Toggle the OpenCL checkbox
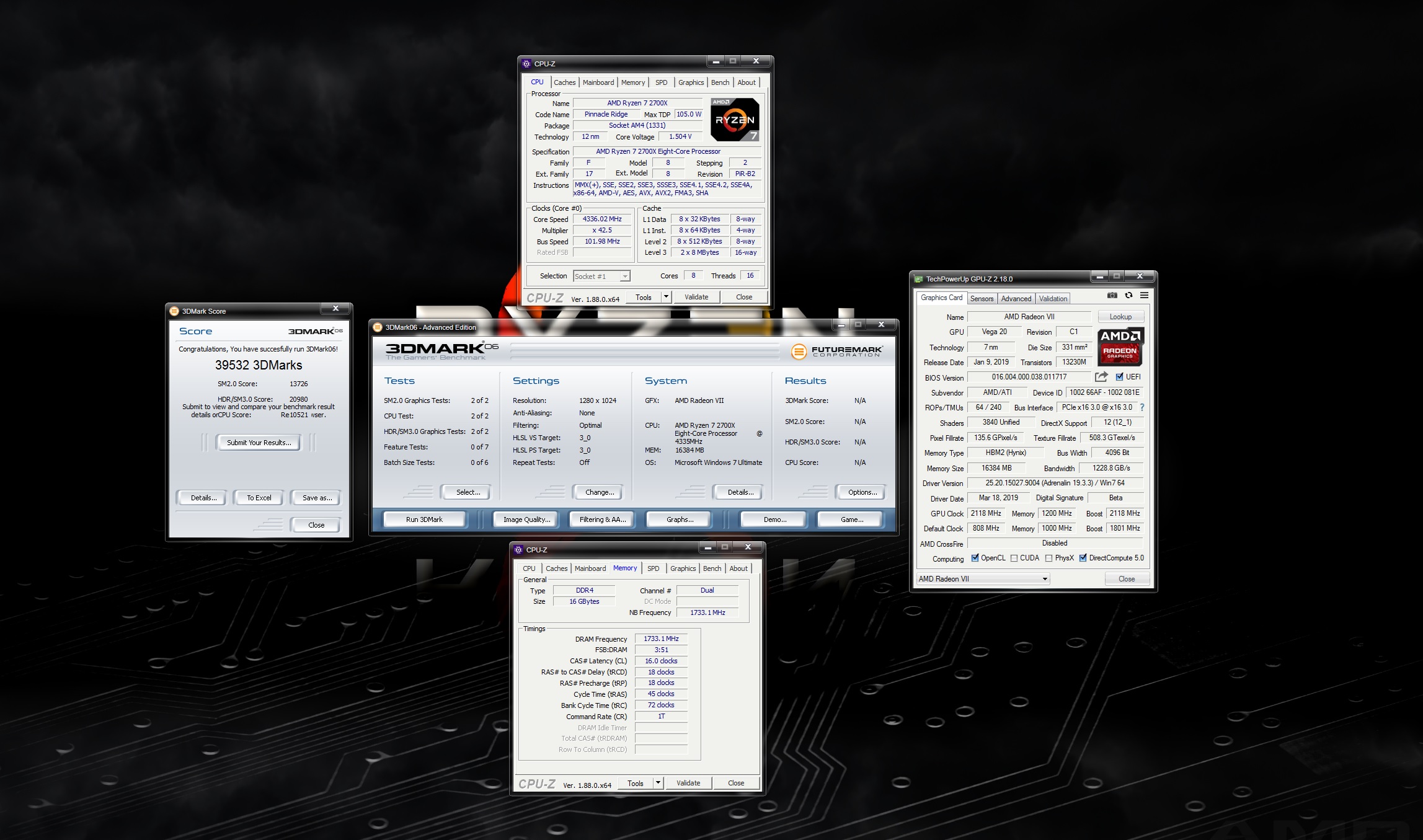 click(975, 558)
